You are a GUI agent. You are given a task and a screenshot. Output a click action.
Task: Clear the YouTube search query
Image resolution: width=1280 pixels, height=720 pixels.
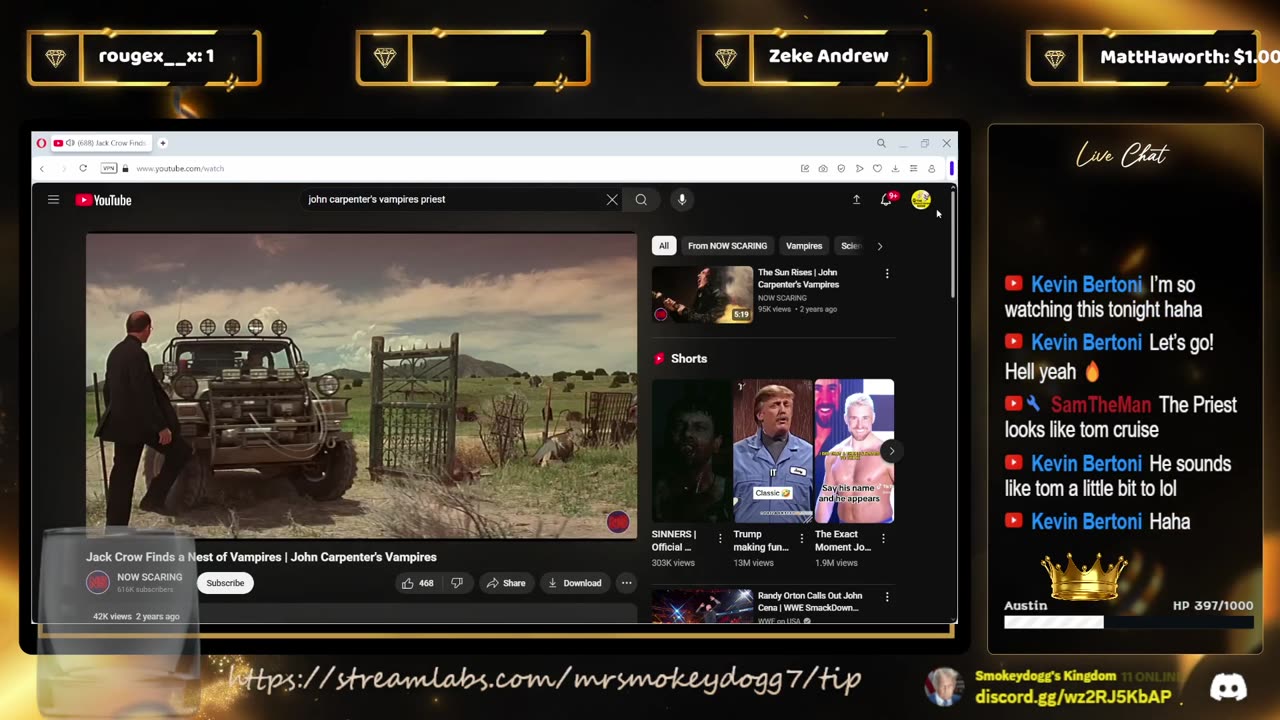612,200
